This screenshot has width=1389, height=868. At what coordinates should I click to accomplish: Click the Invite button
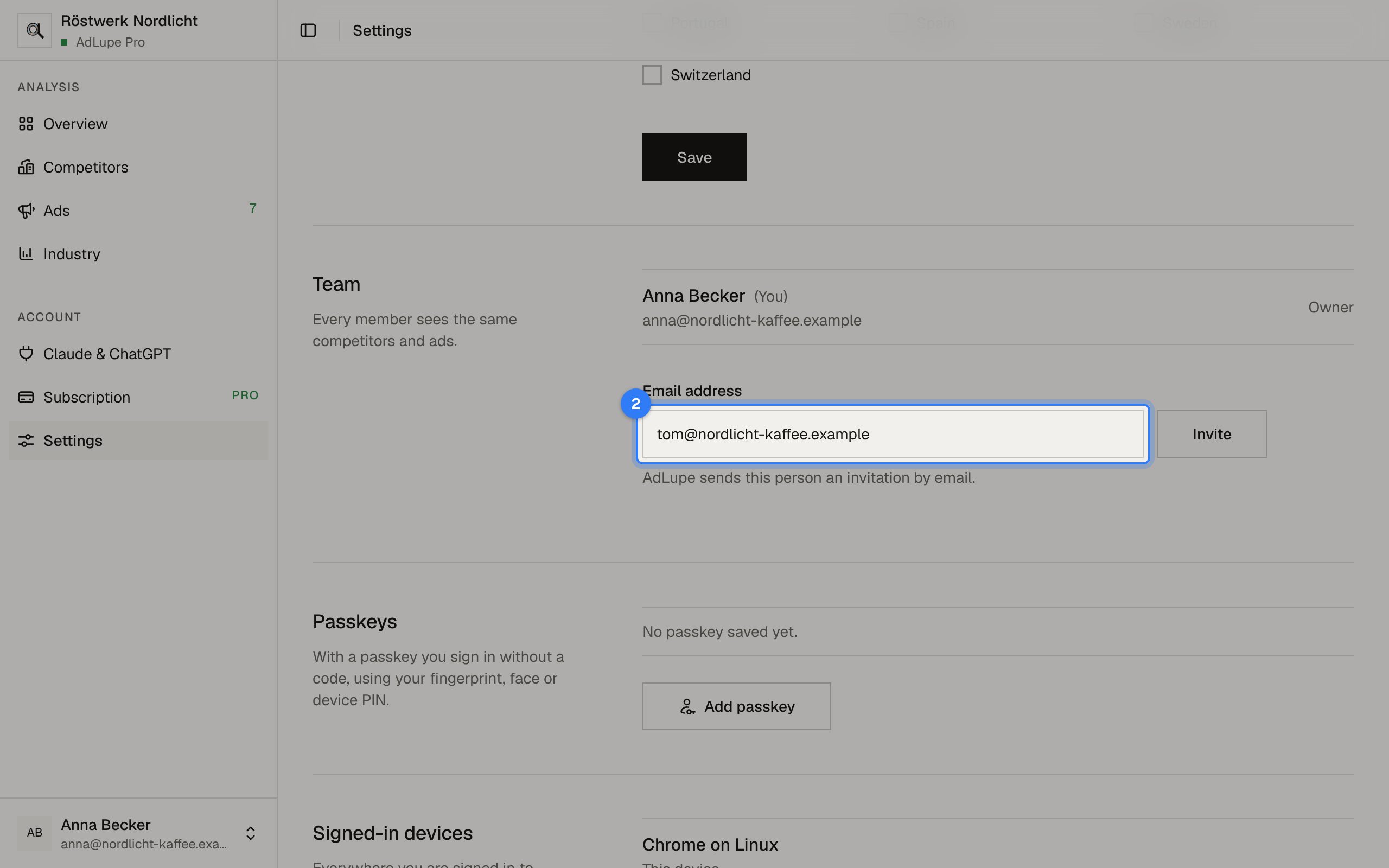[x=1212, y=434]
